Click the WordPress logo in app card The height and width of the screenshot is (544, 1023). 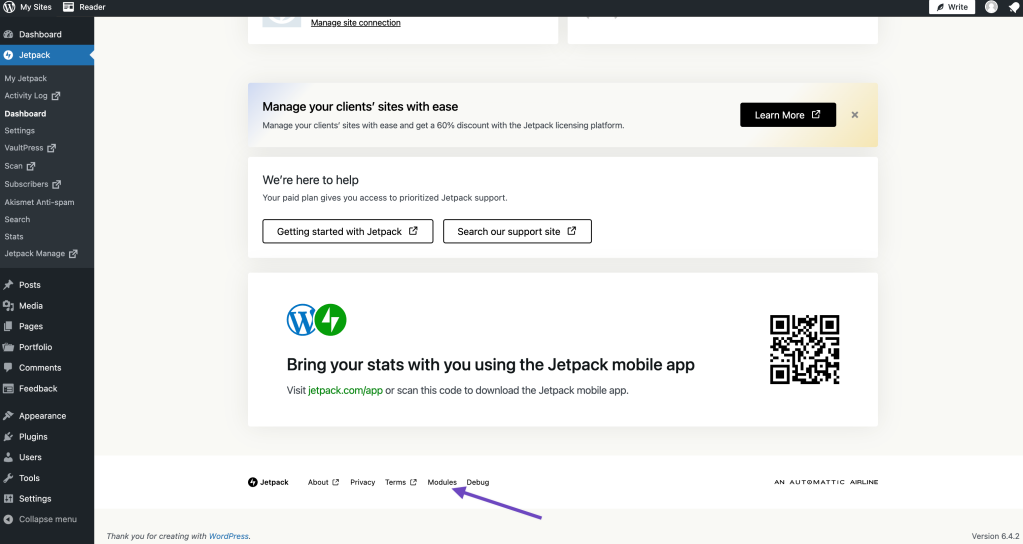pos(301,320)
